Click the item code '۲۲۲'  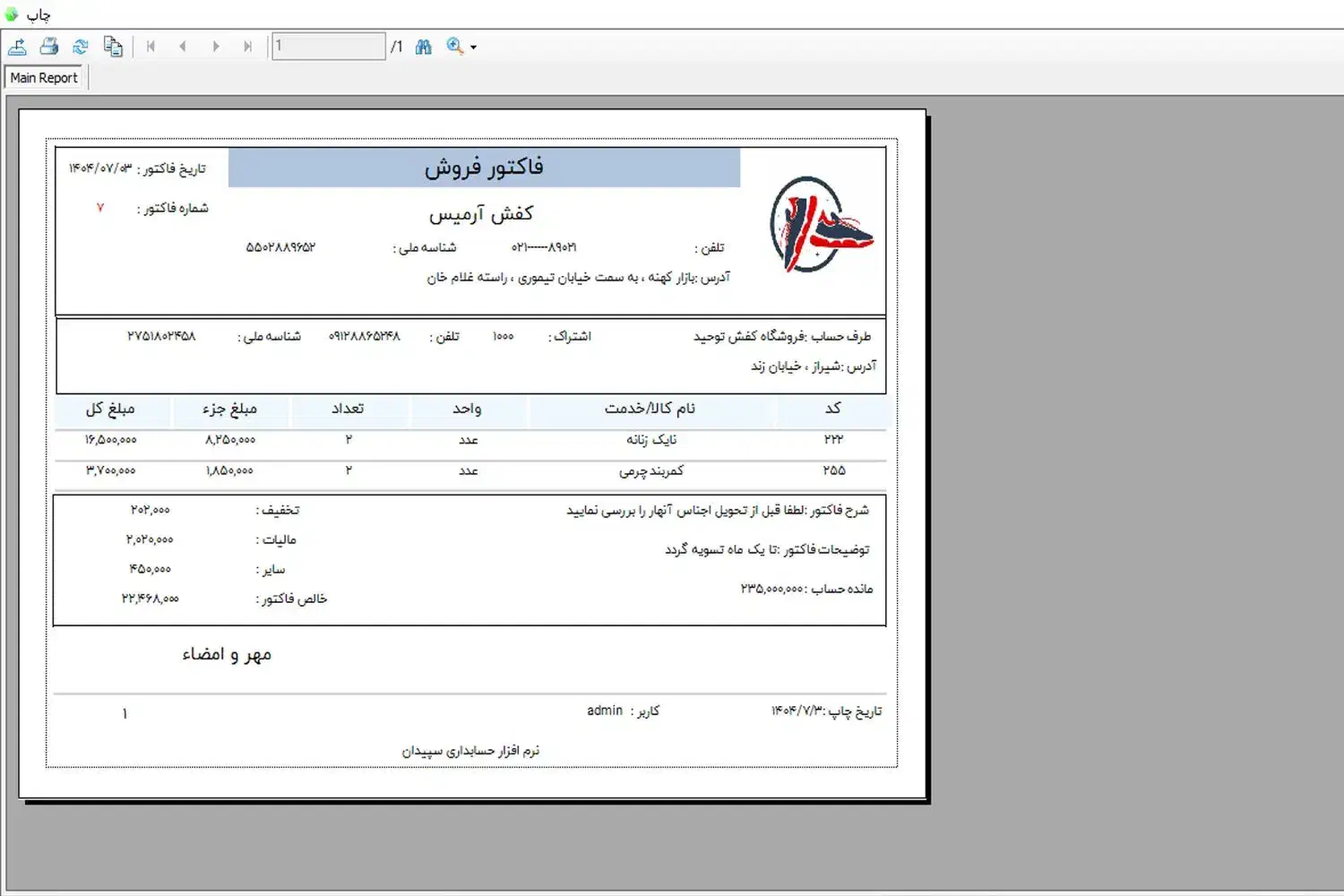(x=834, y=439)
